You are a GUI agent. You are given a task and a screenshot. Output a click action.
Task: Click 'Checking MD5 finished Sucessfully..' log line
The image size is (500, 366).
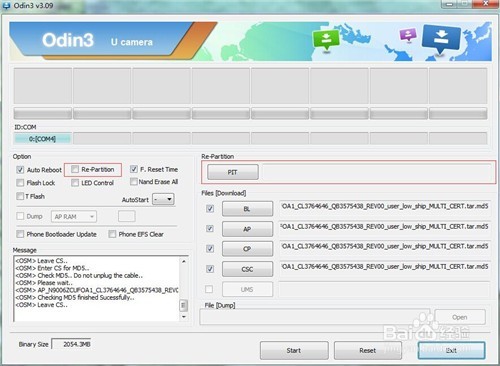point(75,297)
